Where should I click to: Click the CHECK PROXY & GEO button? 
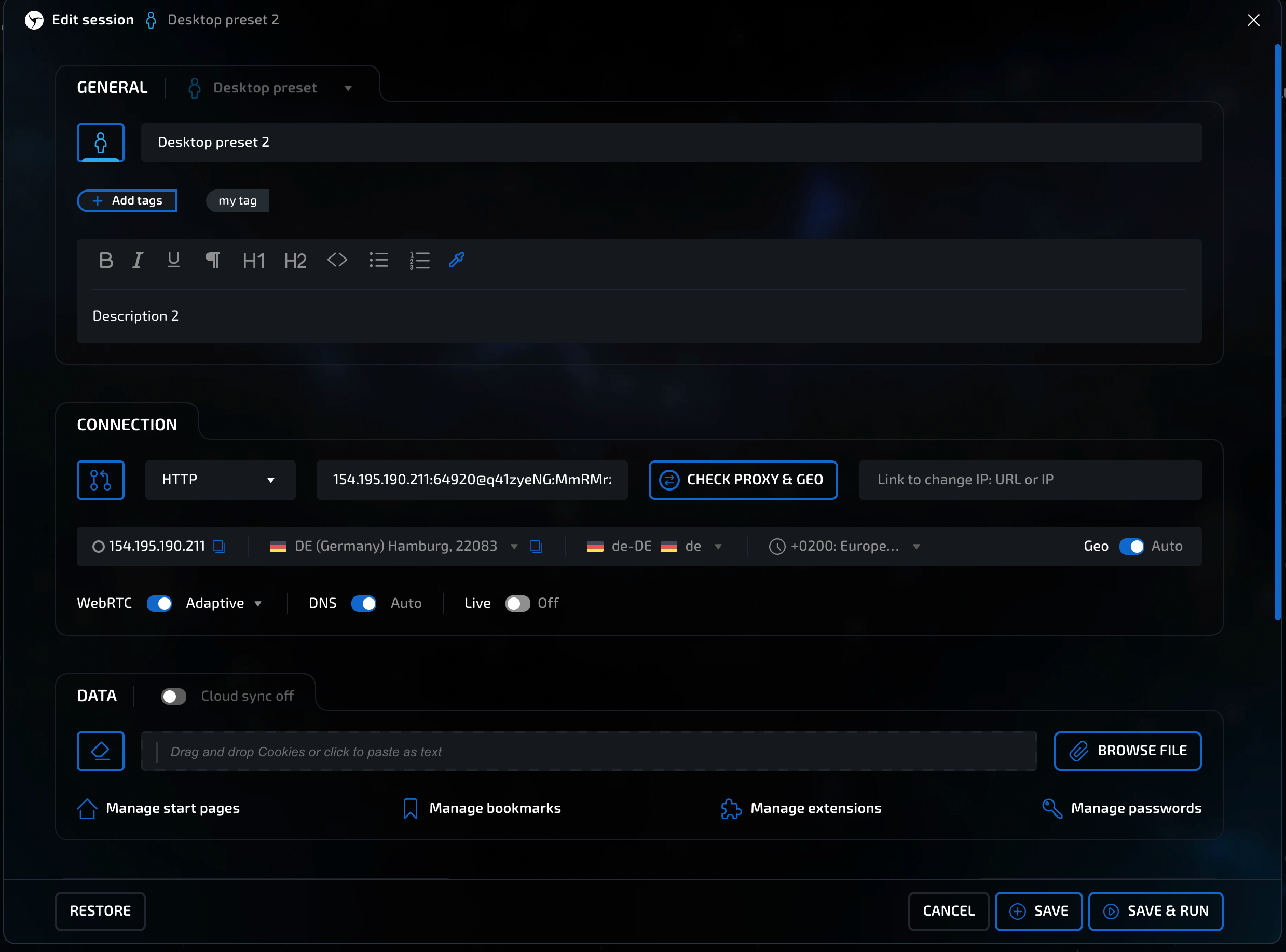743,480
